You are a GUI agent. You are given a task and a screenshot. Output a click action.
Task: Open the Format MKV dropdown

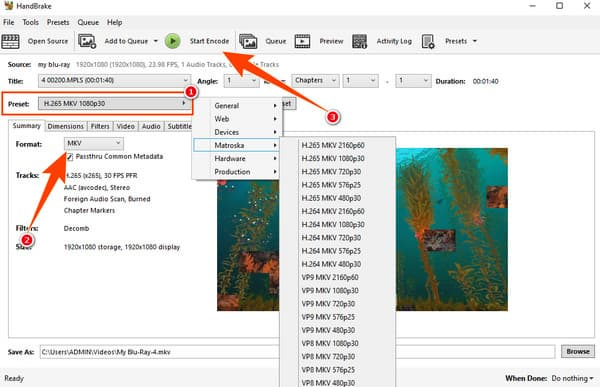[x=94, y=143]
